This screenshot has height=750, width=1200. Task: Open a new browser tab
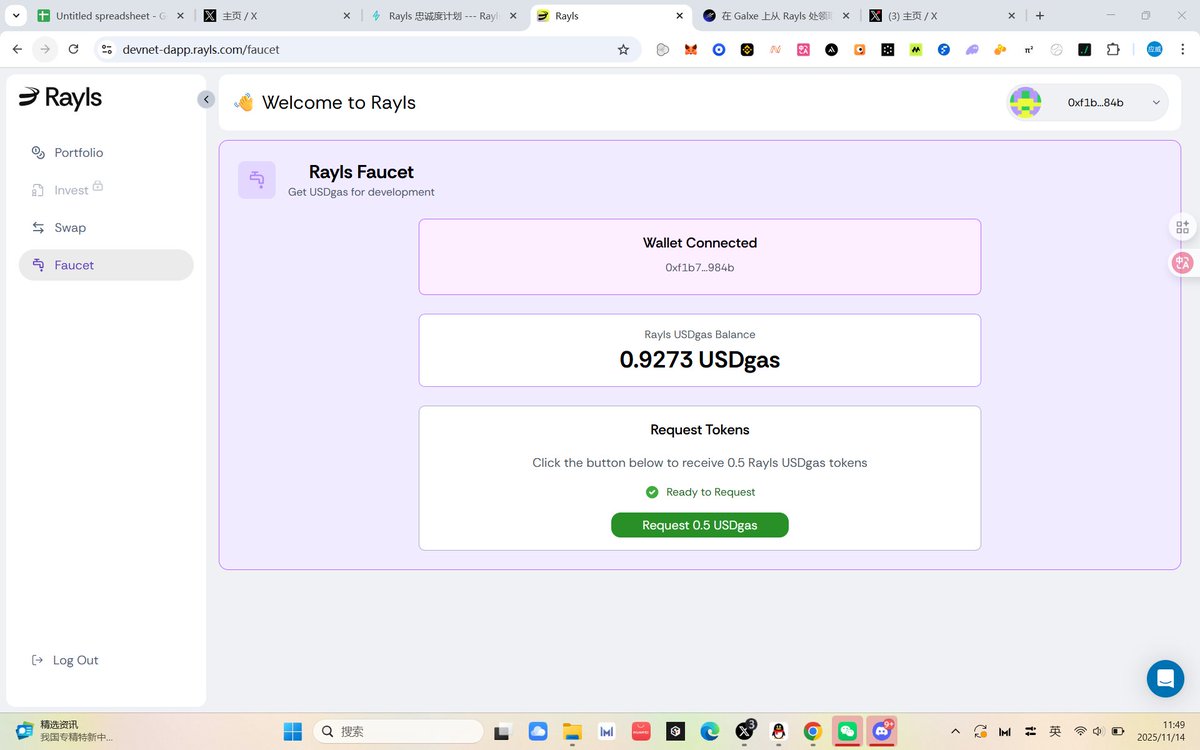(1040, 16)
